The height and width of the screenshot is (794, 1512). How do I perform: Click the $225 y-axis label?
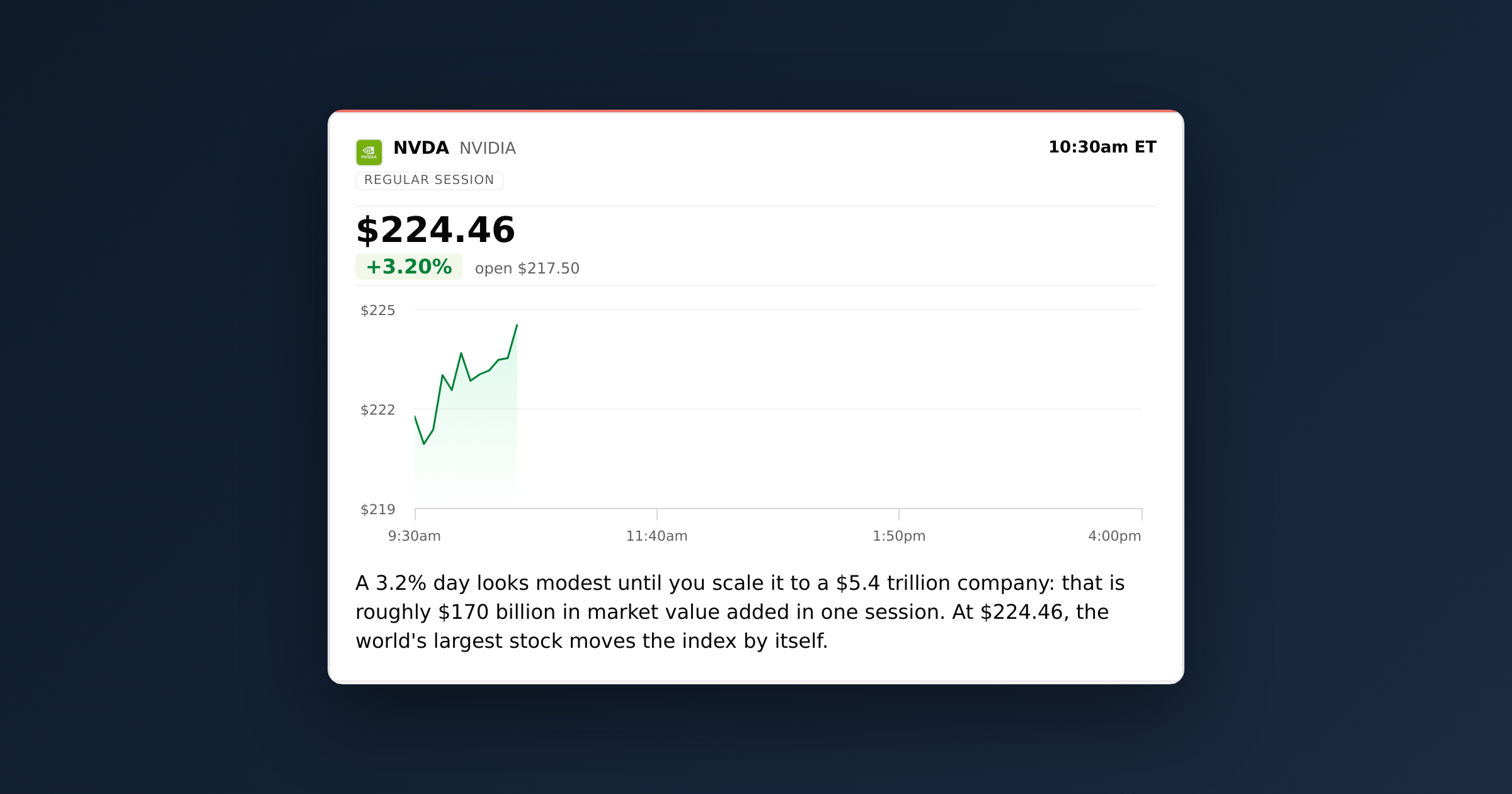(377, 310)
